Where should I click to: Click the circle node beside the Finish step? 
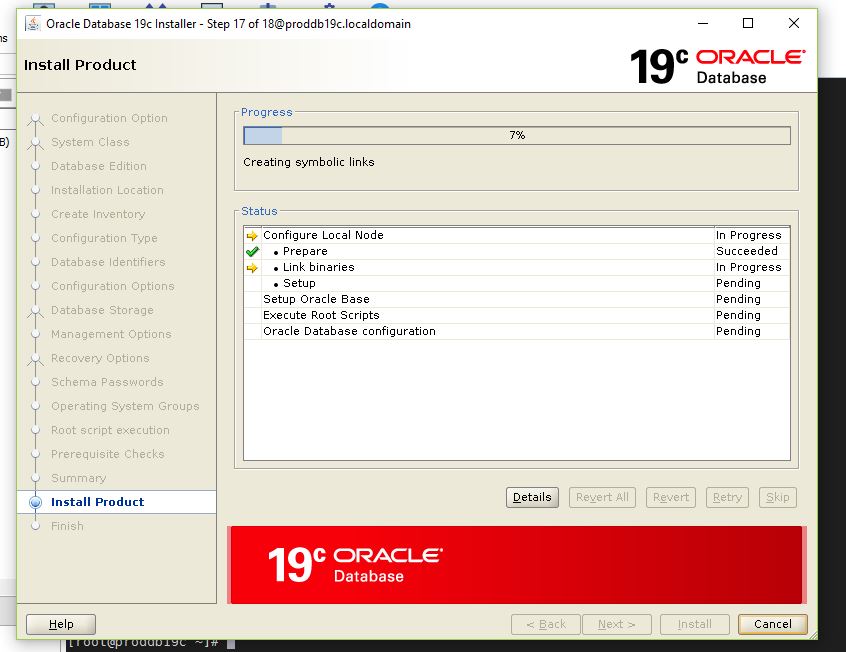pos(36,526)
